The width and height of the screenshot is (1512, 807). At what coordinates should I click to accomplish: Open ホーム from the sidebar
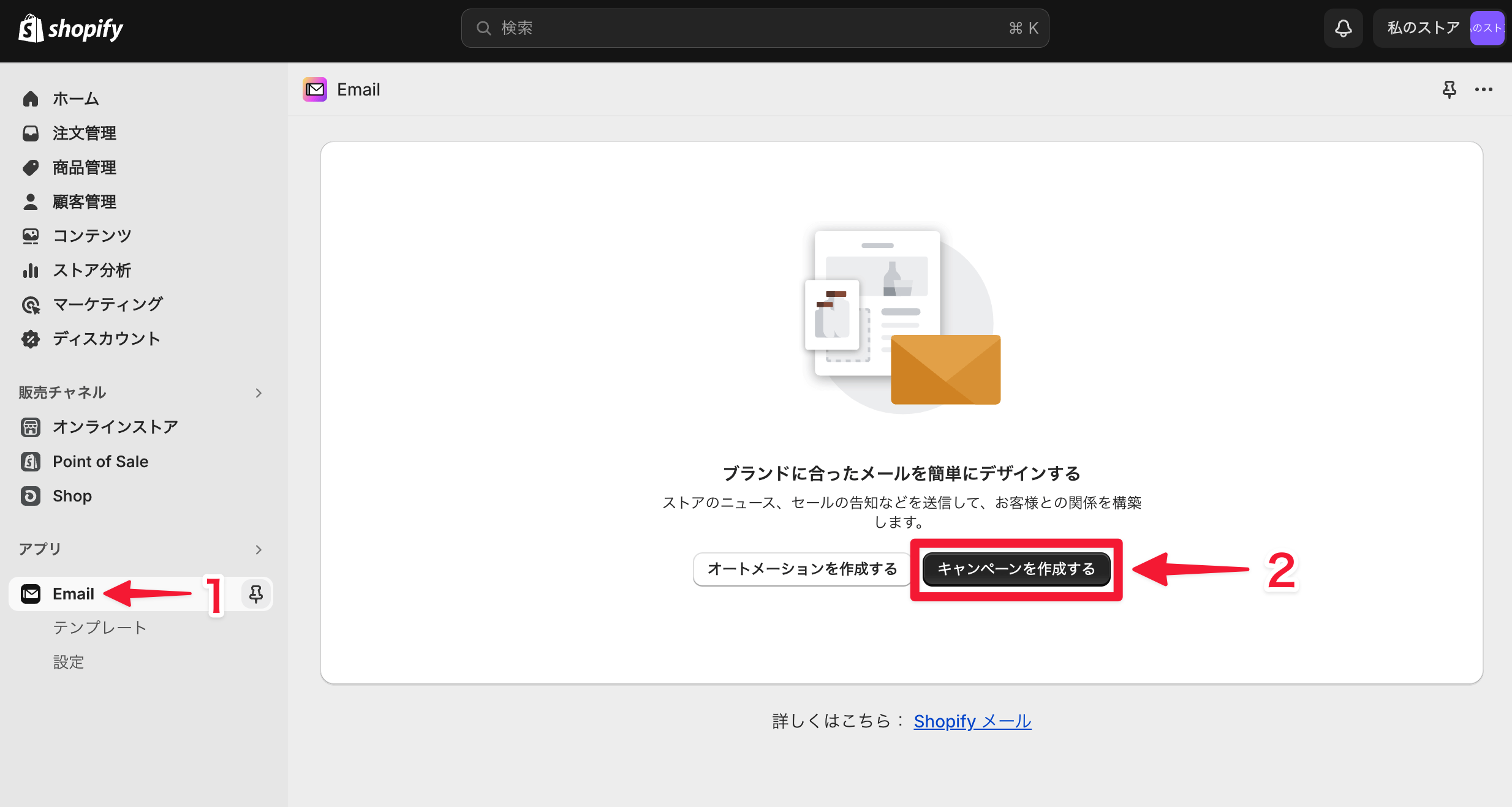point(75,99)
